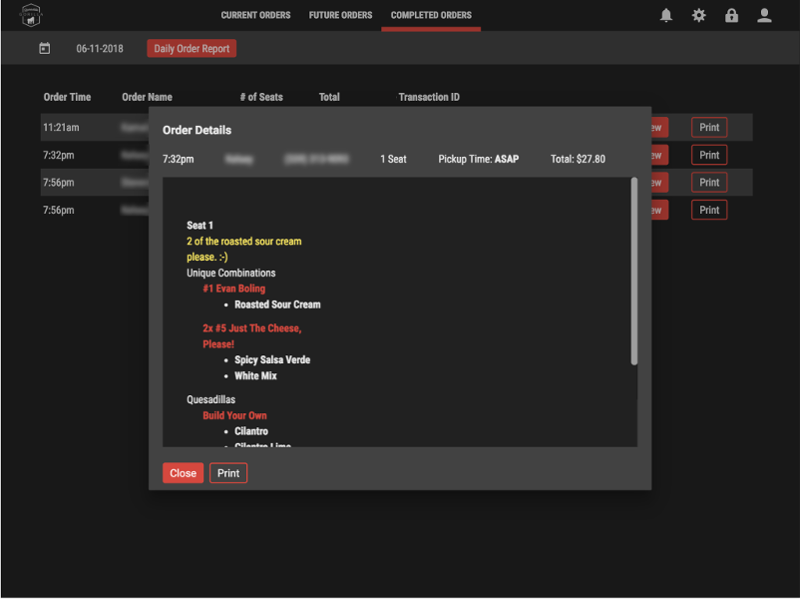Screen dimensions: 800x599
Task: Close the Order Details dialog
Action: 183,473
